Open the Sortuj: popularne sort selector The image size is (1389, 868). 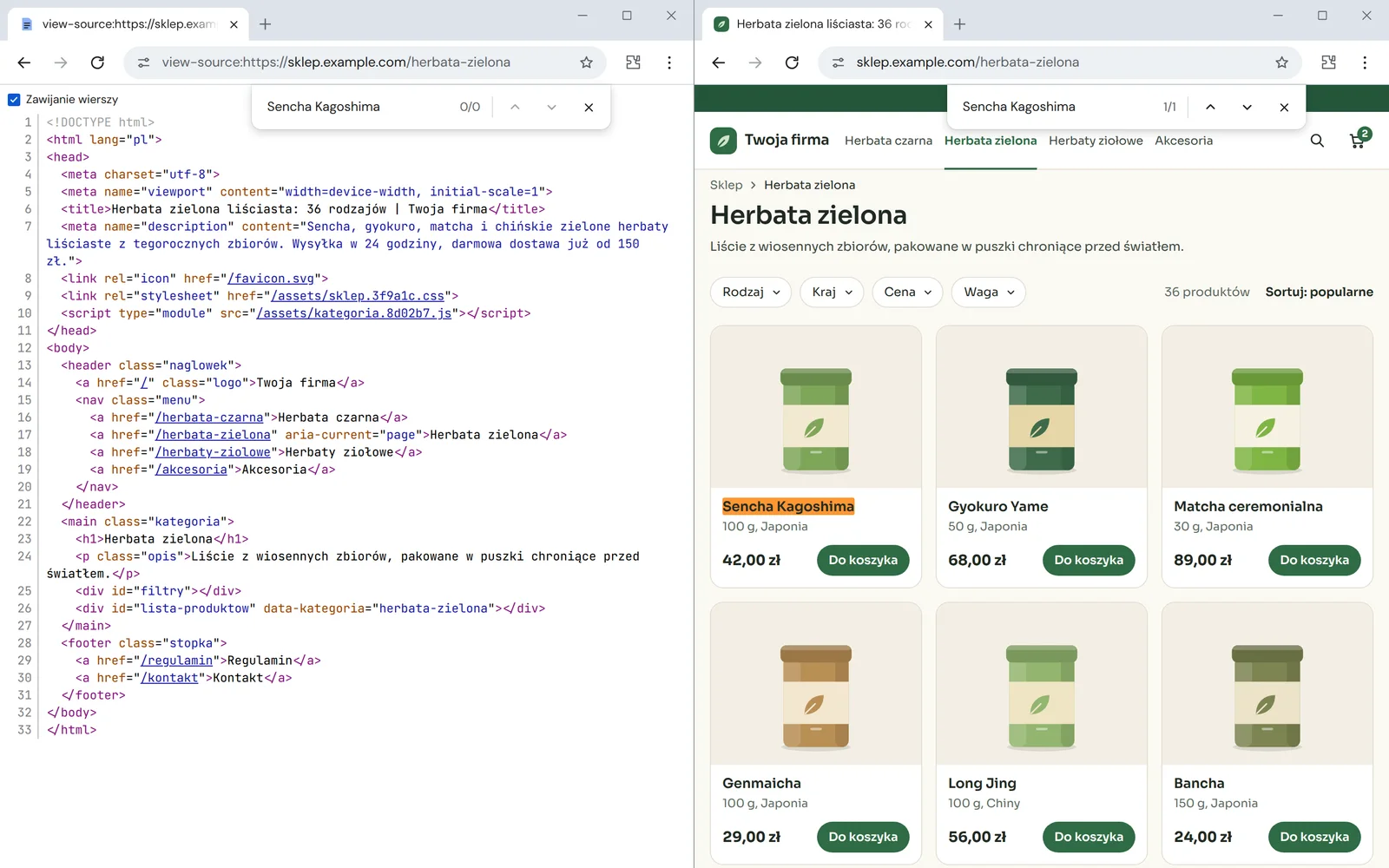(1319, 293)
